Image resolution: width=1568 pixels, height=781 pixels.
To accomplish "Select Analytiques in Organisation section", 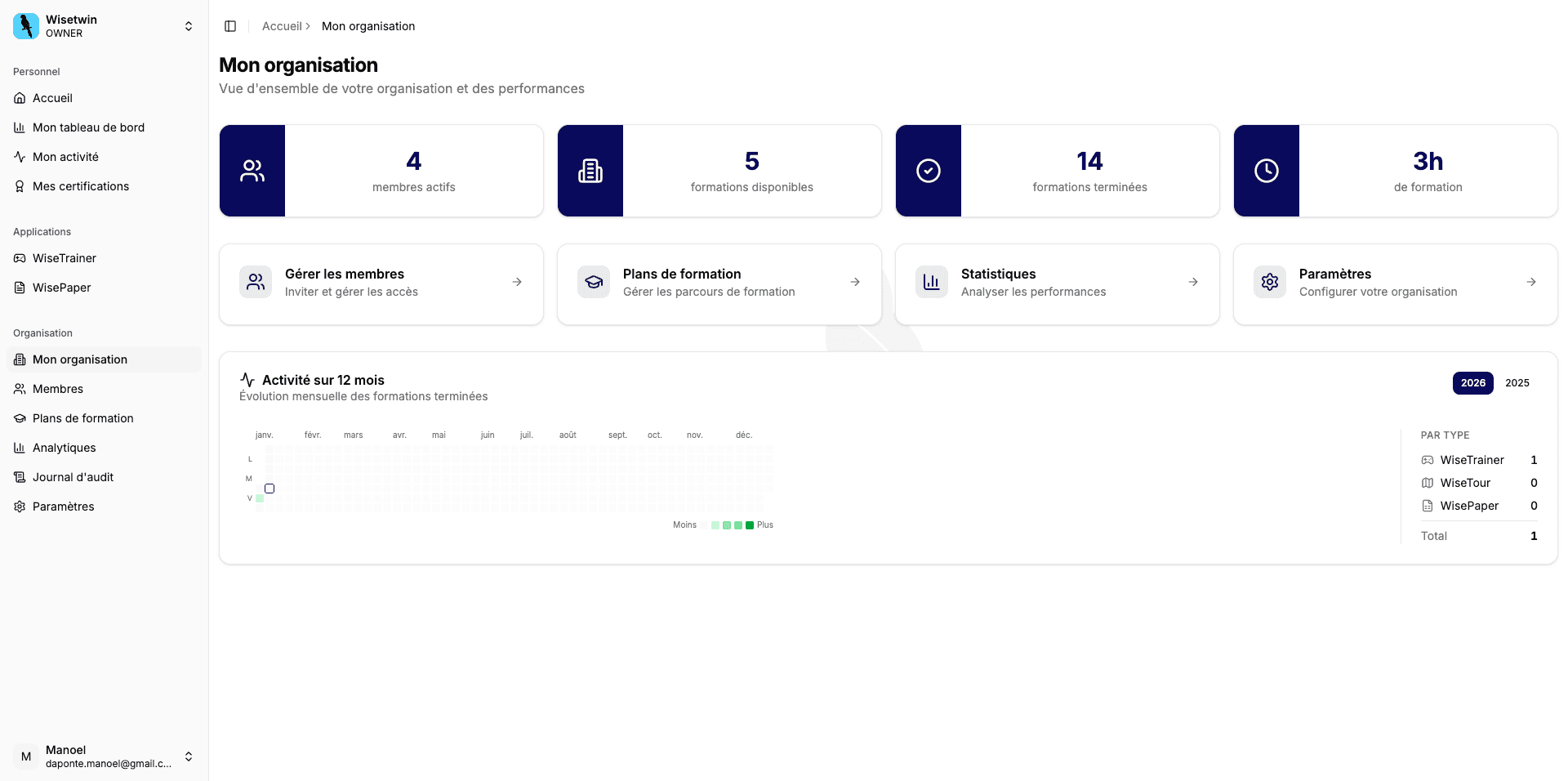I will pos(65,447).
